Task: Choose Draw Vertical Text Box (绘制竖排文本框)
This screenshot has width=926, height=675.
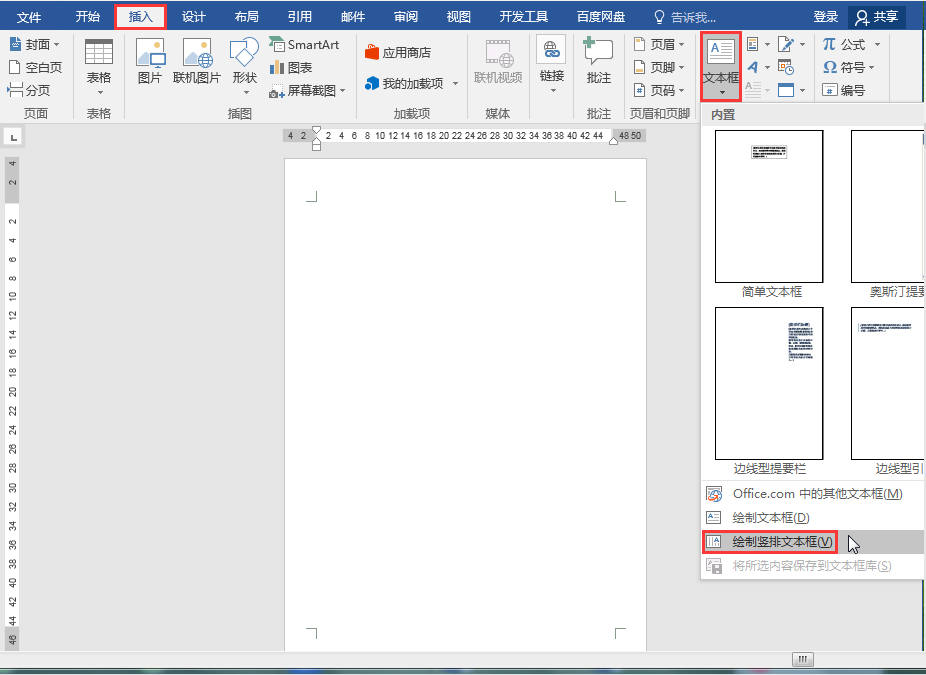Action: pyautogui.click(x=813, y=542)
